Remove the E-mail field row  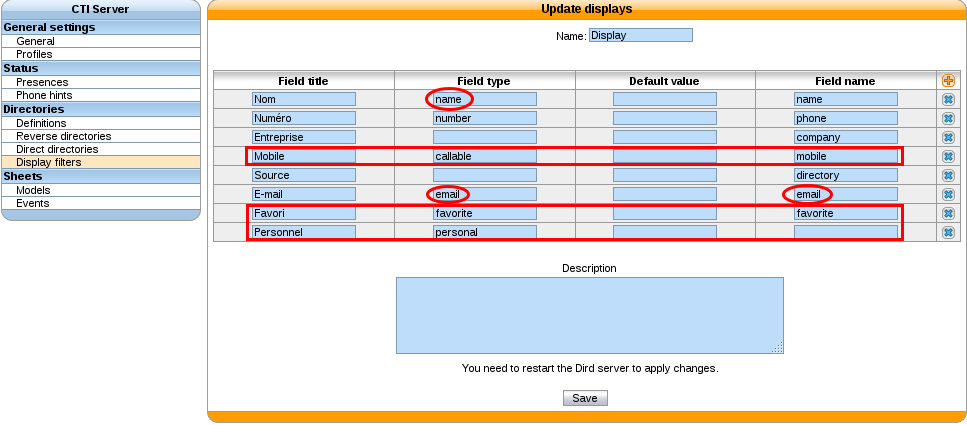pyautogui.click(x=948, y=194)
